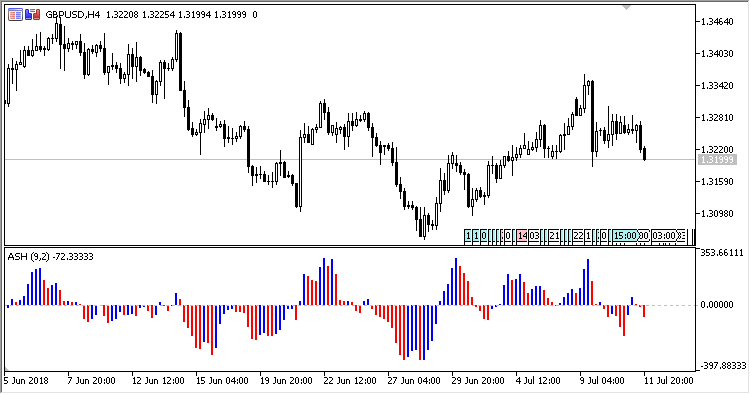Click the 11 Jul 20:00 time label
The height and width of the screenshot is (394, 750).
pos(669,381)
